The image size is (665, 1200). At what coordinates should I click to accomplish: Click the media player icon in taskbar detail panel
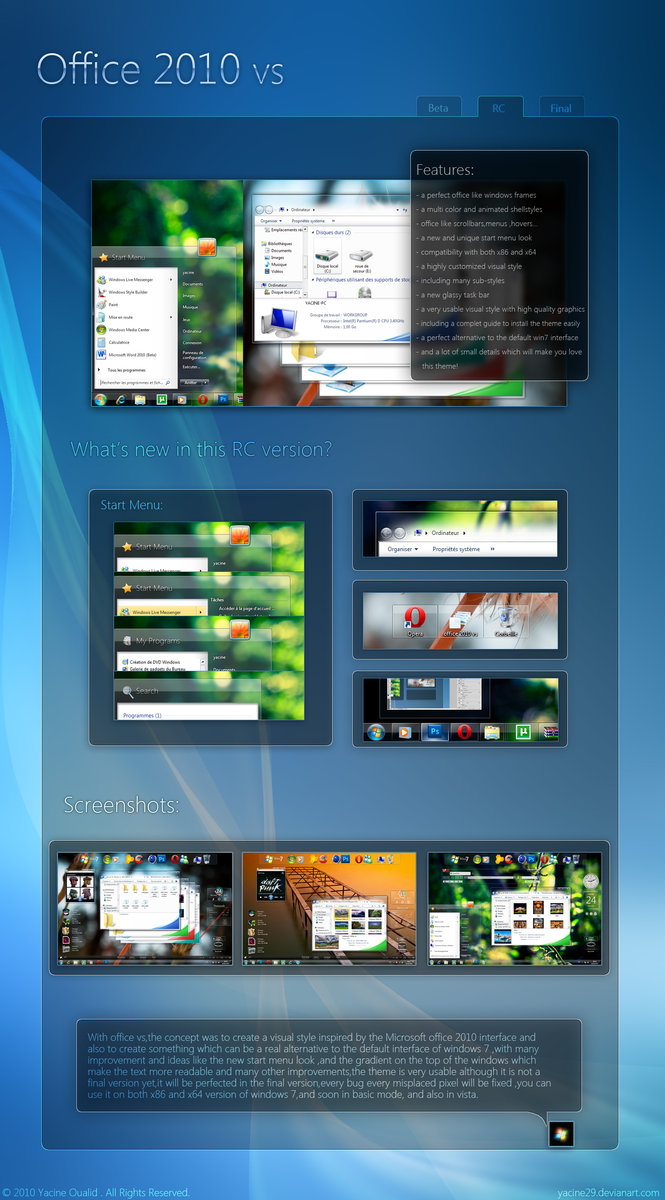[x=405, y=732]
